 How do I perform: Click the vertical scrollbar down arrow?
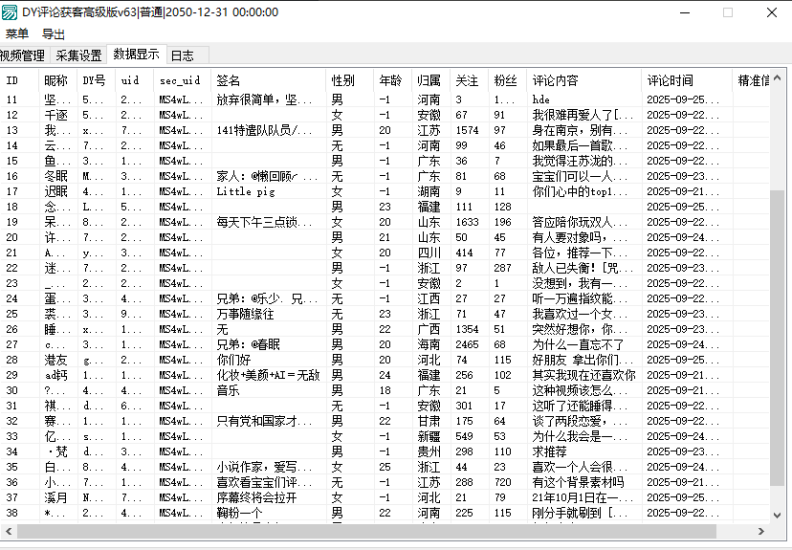(x=777, y=515)
